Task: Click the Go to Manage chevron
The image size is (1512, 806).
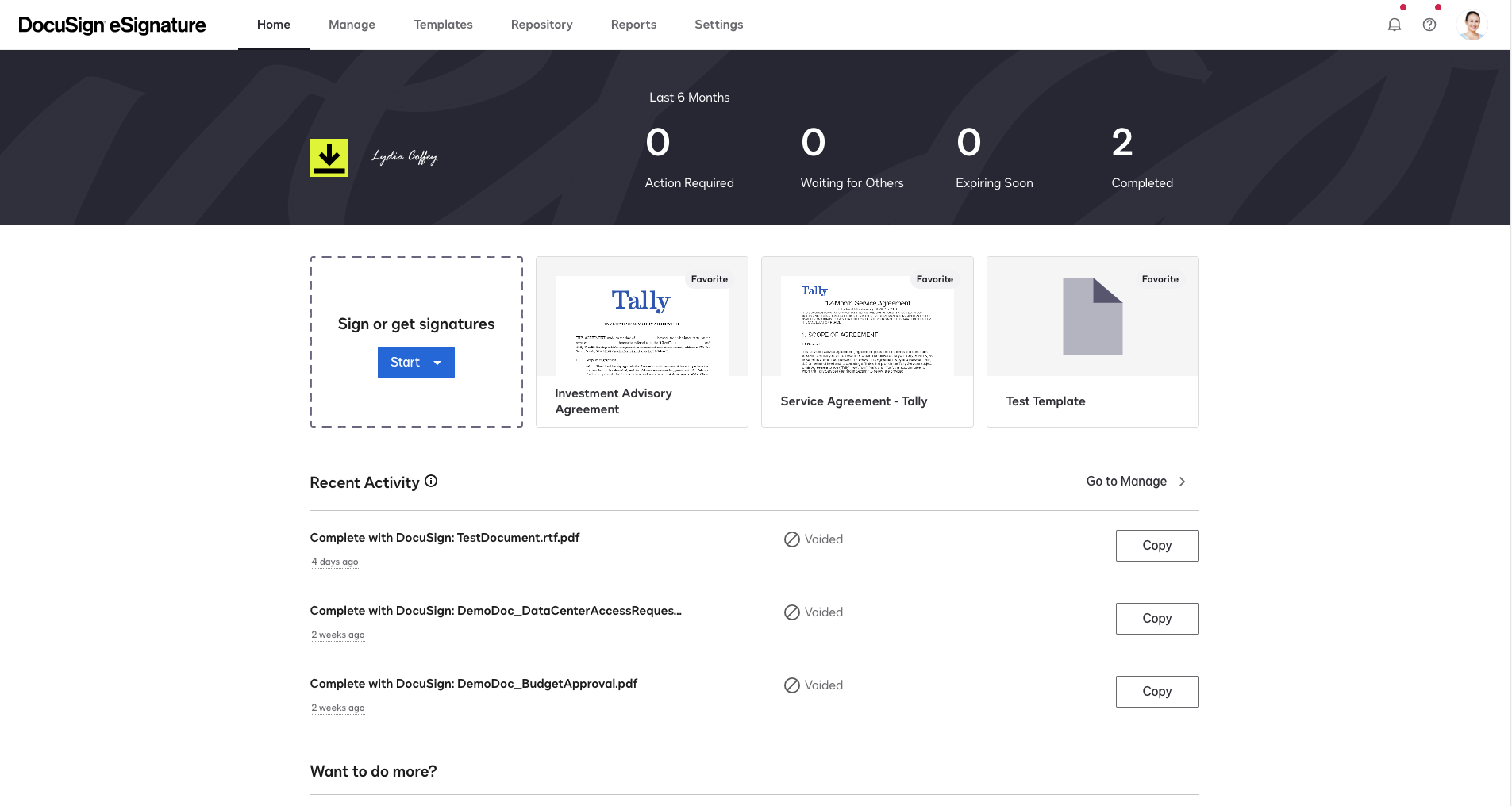Action: tap(1182, 482)
